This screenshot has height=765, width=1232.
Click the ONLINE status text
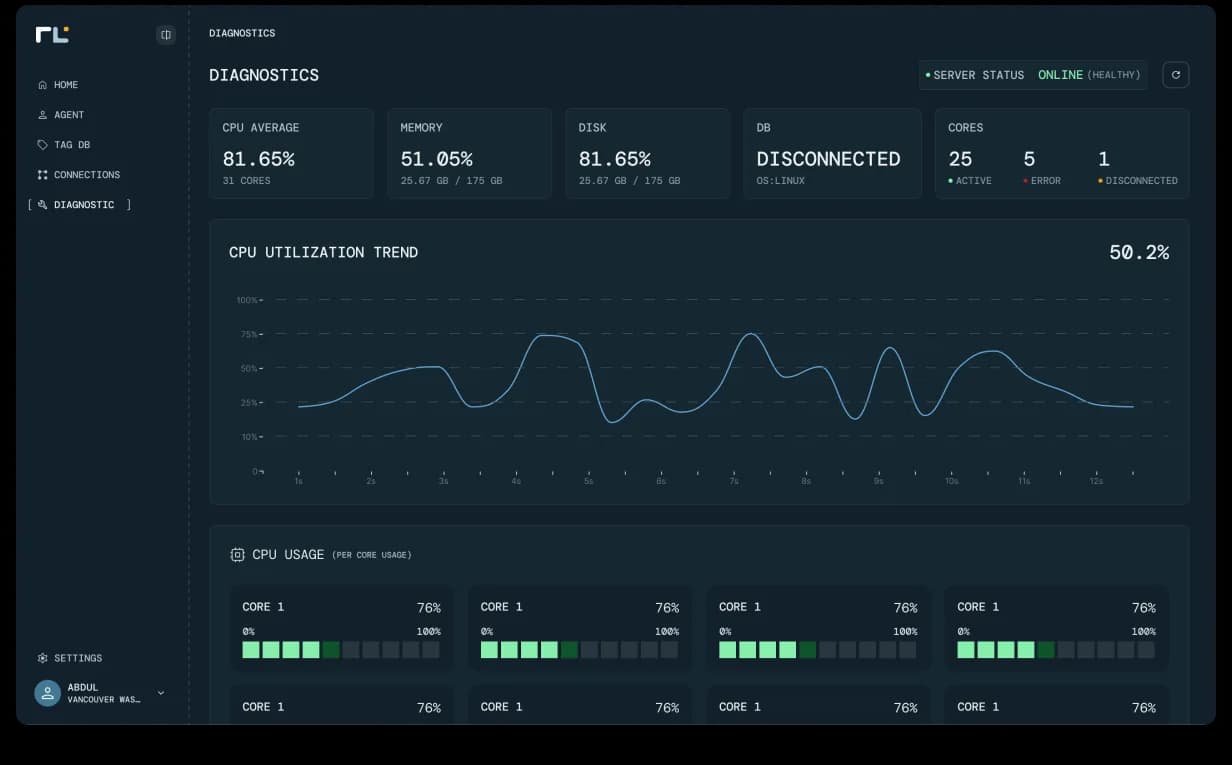1060,75
